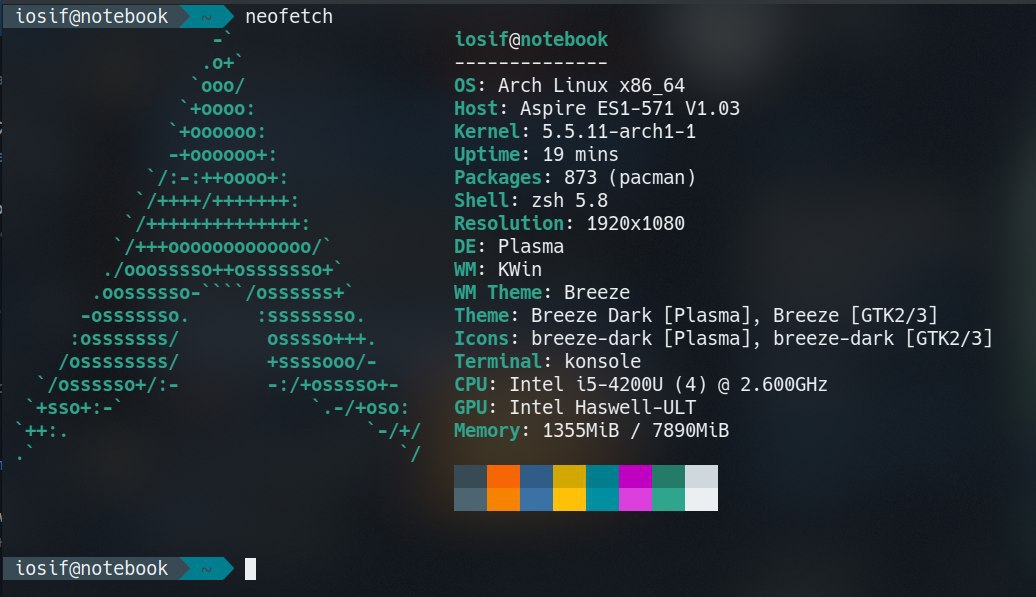Click the iosif@notebook prompt at the top
Screen dimensions: 1036x597
click(x=92, y=17)
